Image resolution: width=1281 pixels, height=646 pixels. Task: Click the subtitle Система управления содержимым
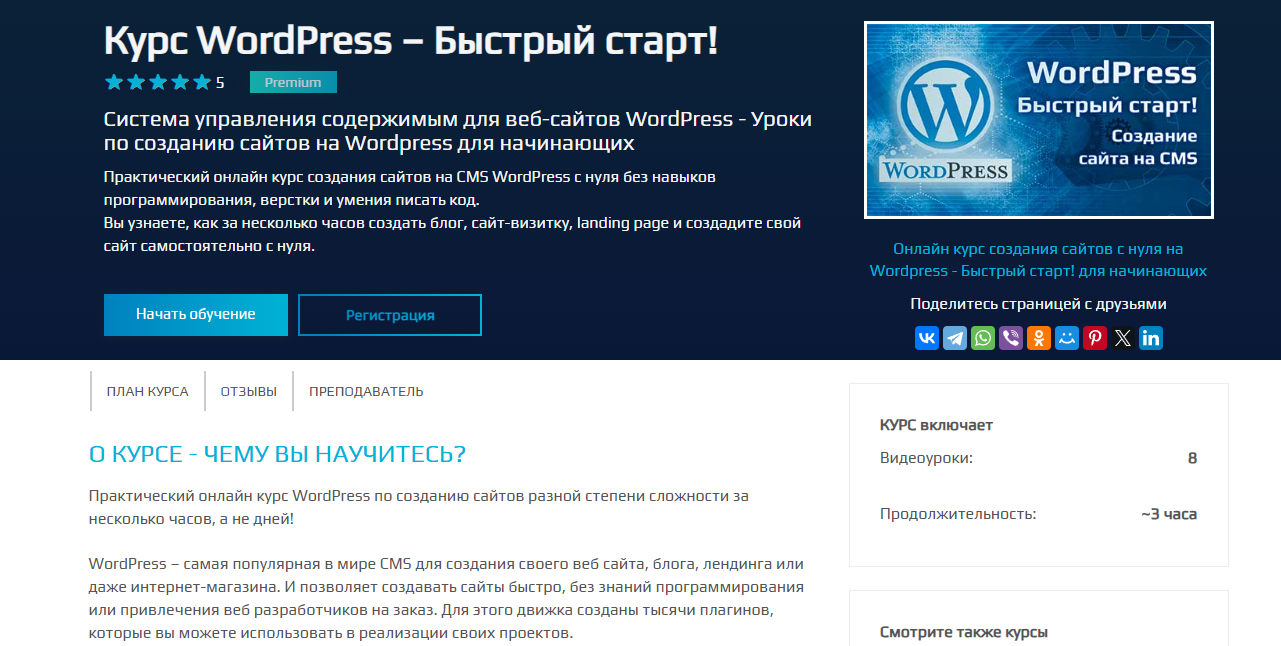tap(458, 131)
